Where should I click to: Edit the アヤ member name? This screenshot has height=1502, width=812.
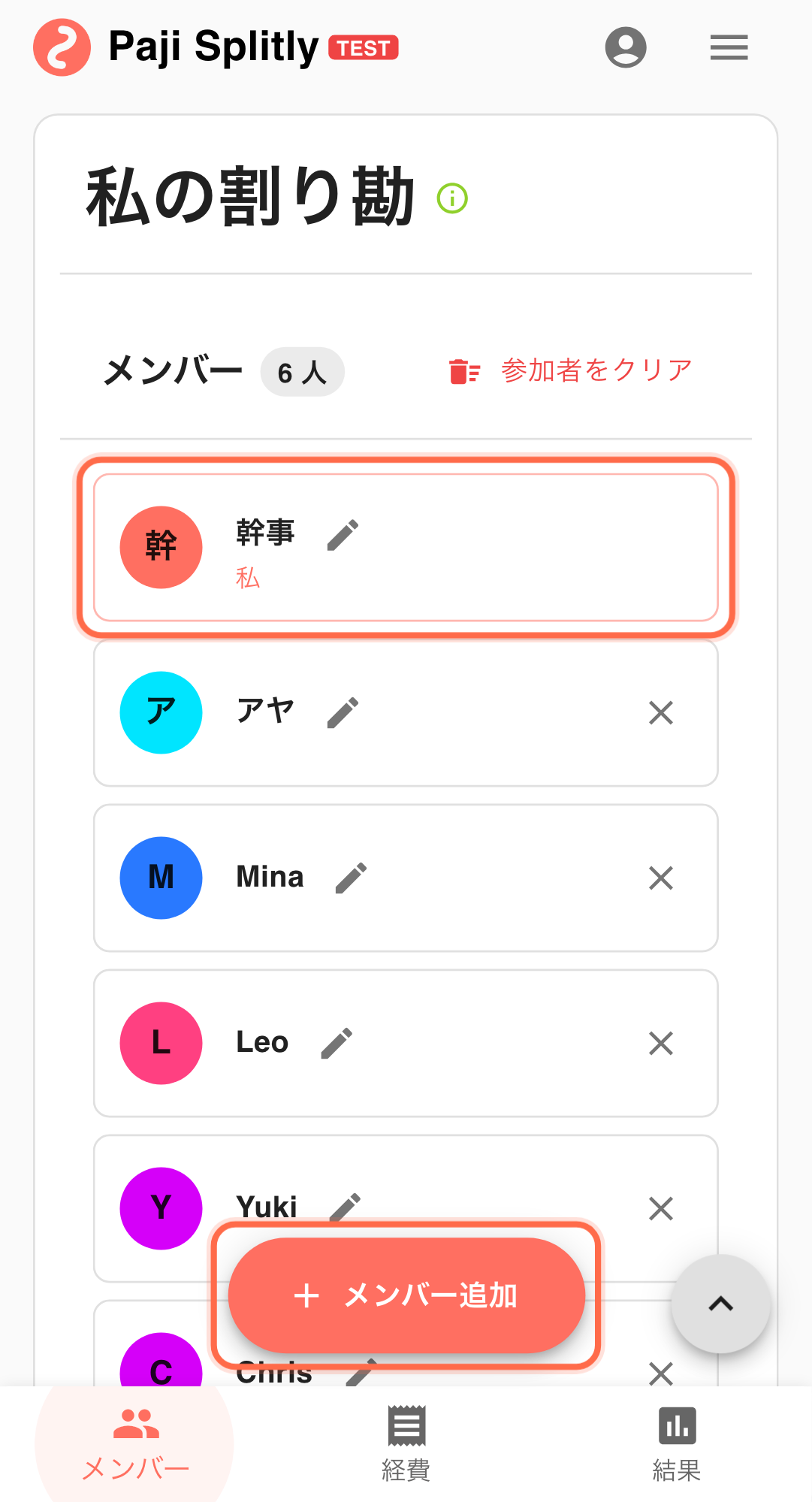(343, 712)
